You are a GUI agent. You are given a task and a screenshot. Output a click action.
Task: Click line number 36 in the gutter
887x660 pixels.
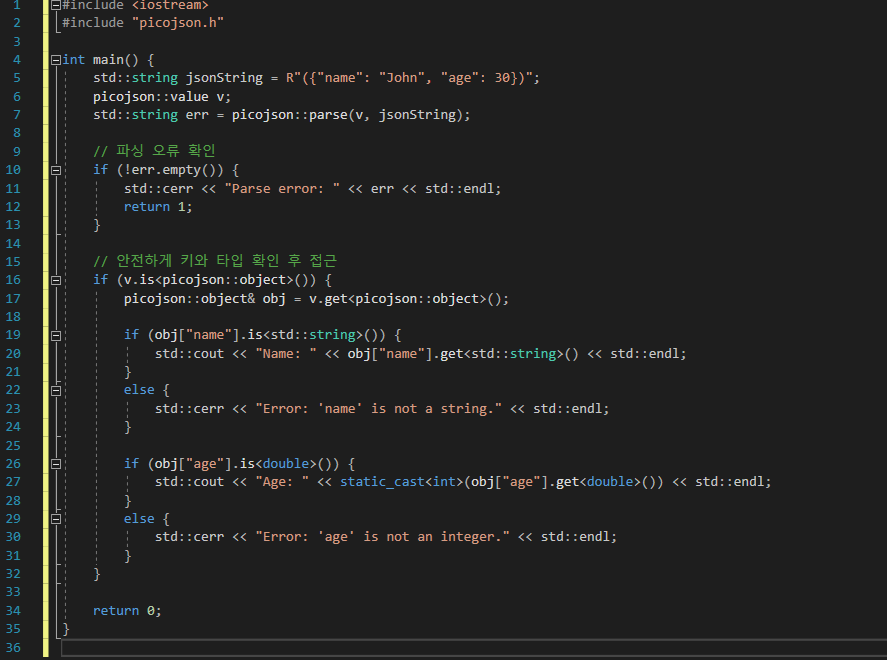pos(13,648)
